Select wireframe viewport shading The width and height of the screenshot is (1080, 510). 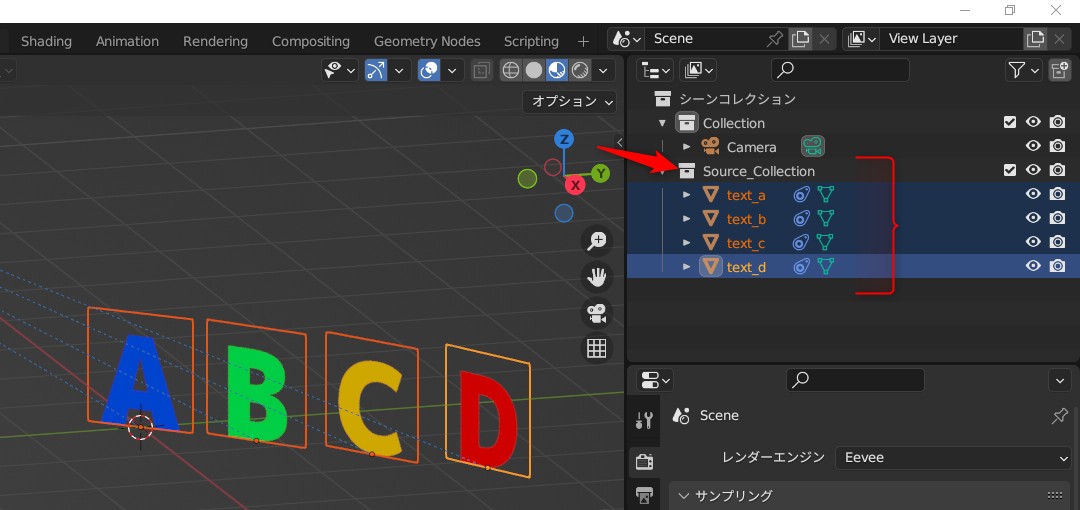coord(510,70)
